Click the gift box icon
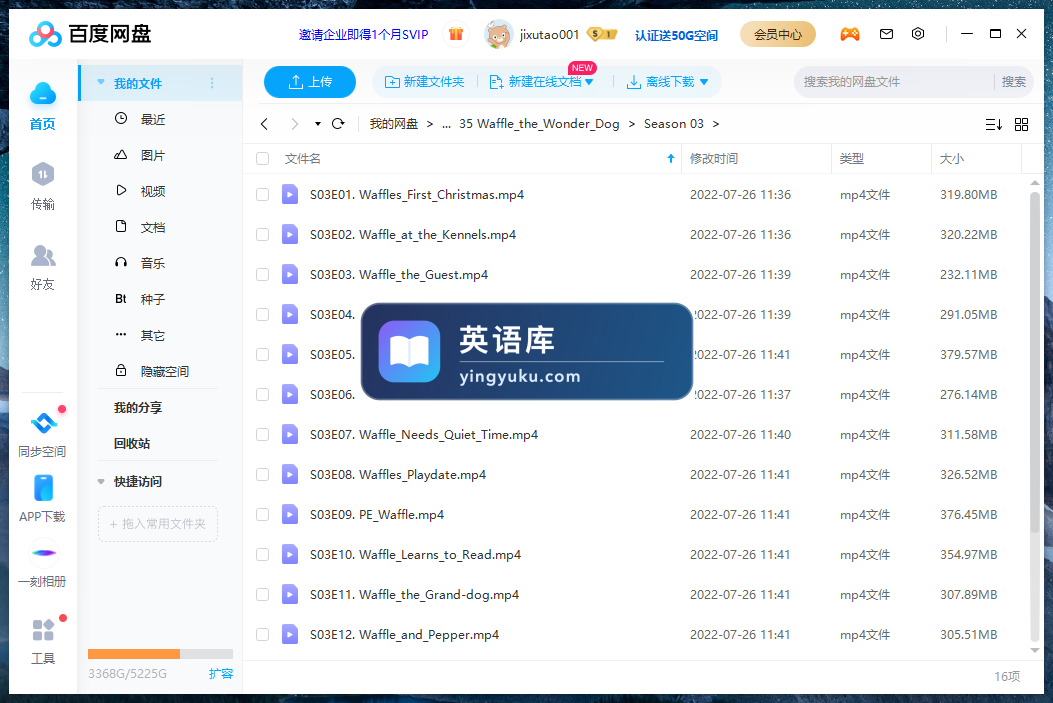The height and width of the screenshot is (703, 1053). pyautogui.click(x=456, y=34)
